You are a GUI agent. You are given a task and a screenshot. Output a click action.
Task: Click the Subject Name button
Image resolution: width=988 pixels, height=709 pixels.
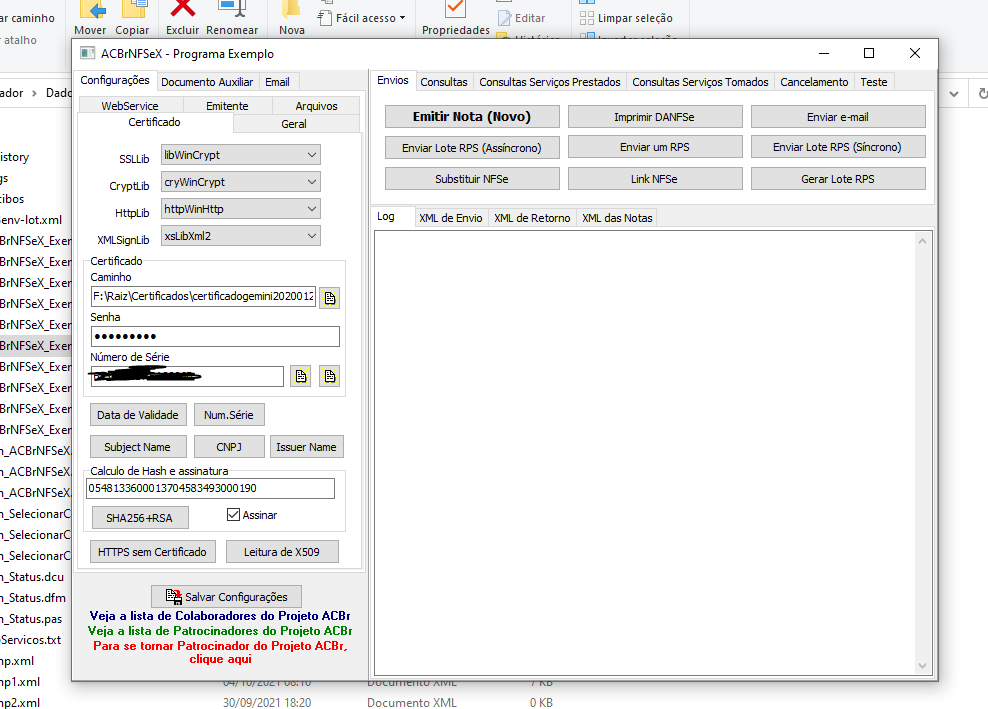(x=138, y=447)
